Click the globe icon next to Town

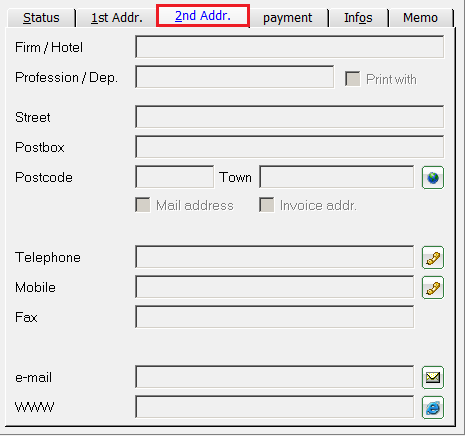(x=433, y=177)
